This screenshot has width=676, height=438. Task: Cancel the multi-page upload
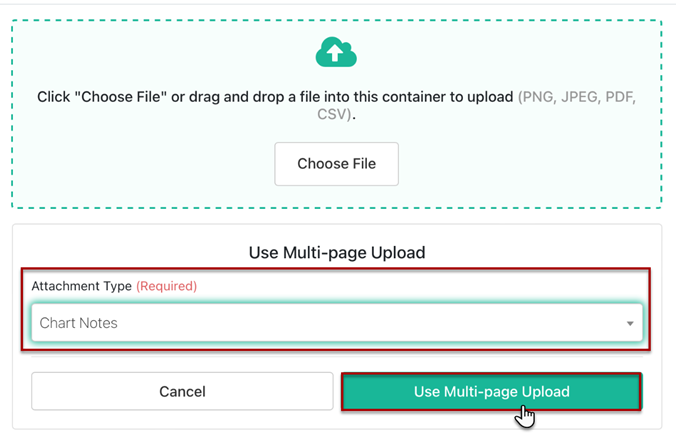pyautogui.click(x=182, y=391)
